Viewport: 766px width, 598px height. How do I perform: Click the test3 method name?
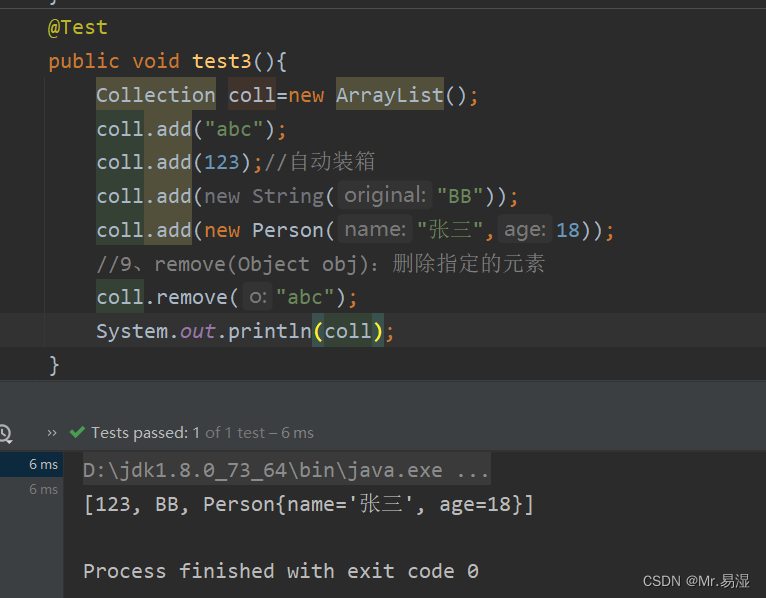(x=222, y=62)
